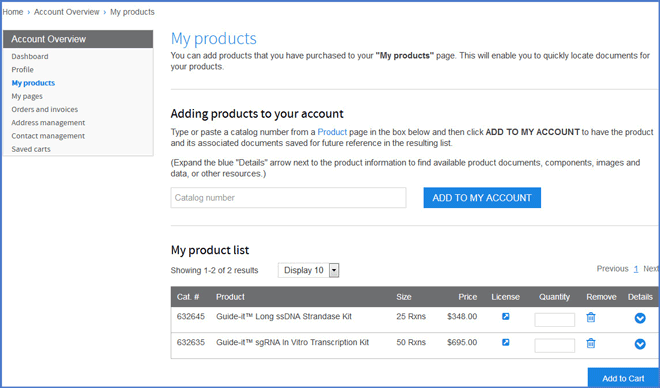
Task: Click the $348.00 price cell
Action: click(x=462, y=316)
